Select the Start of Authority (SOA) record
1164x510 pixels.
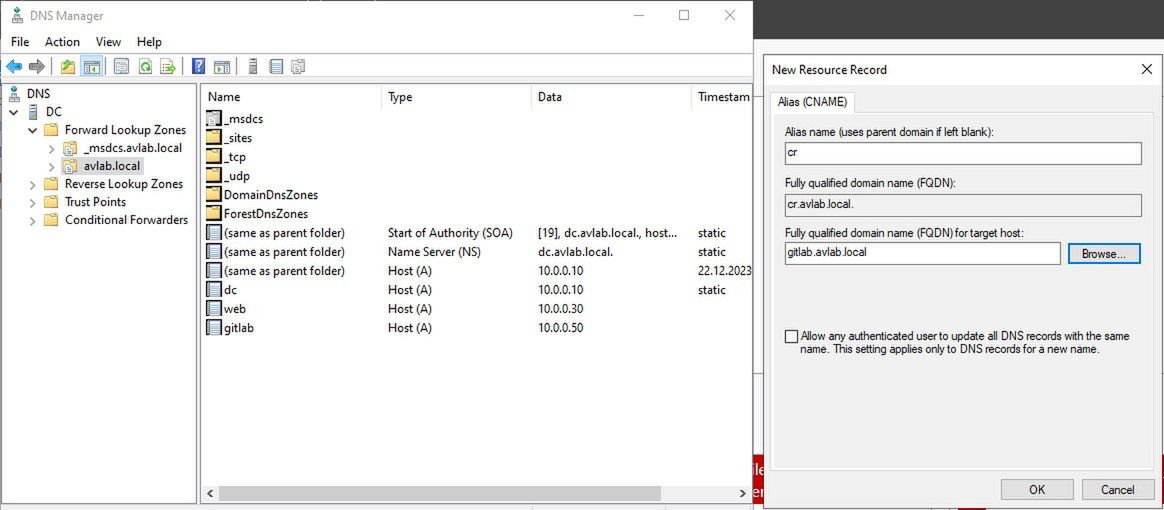450,233
